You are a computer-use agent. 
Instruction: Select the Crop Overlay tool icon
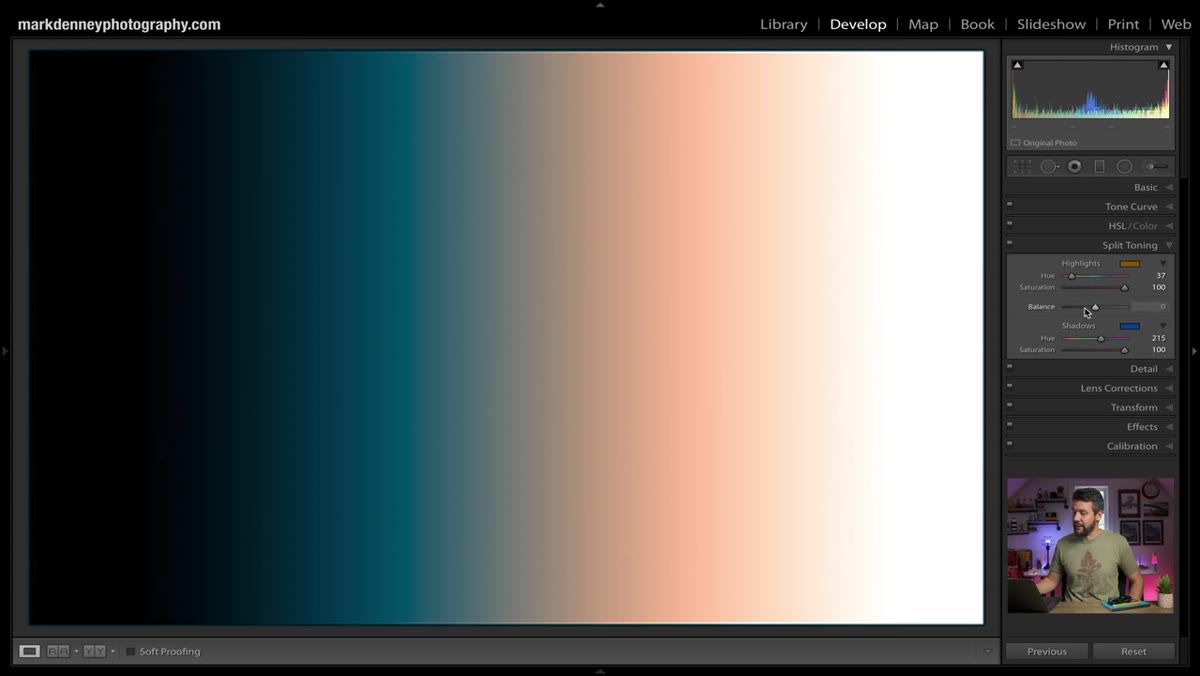[1022, 167]
